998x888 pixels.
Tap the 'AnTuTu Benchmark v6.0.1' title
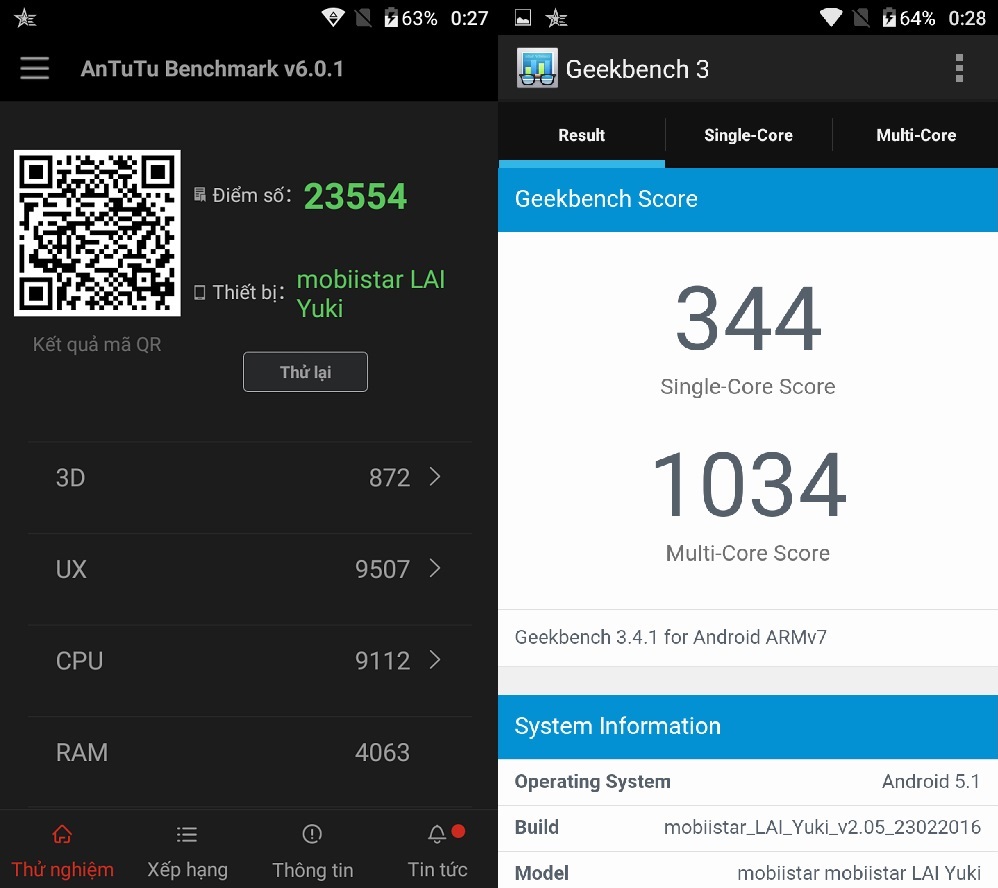pos(212,68)
